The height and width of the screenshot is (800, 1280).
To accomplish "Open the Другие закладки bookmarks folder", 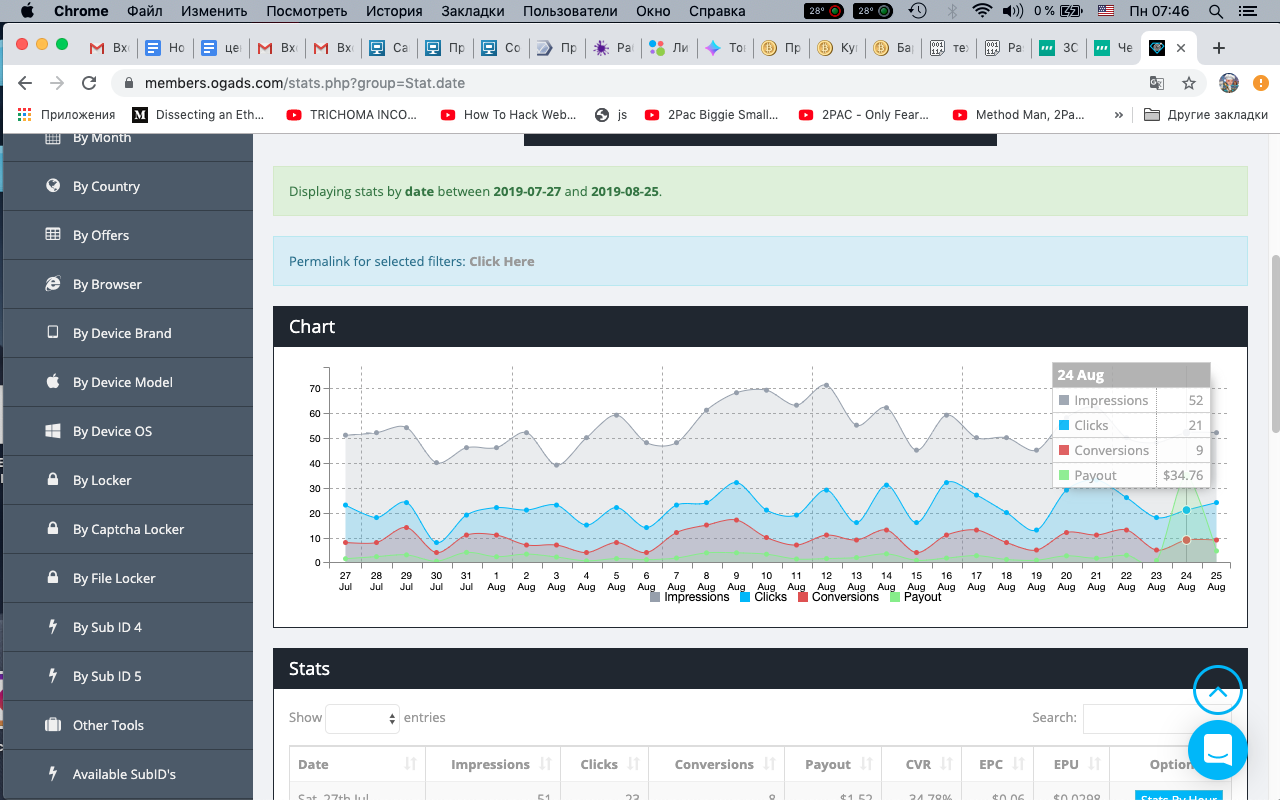I will point(1206,115).
